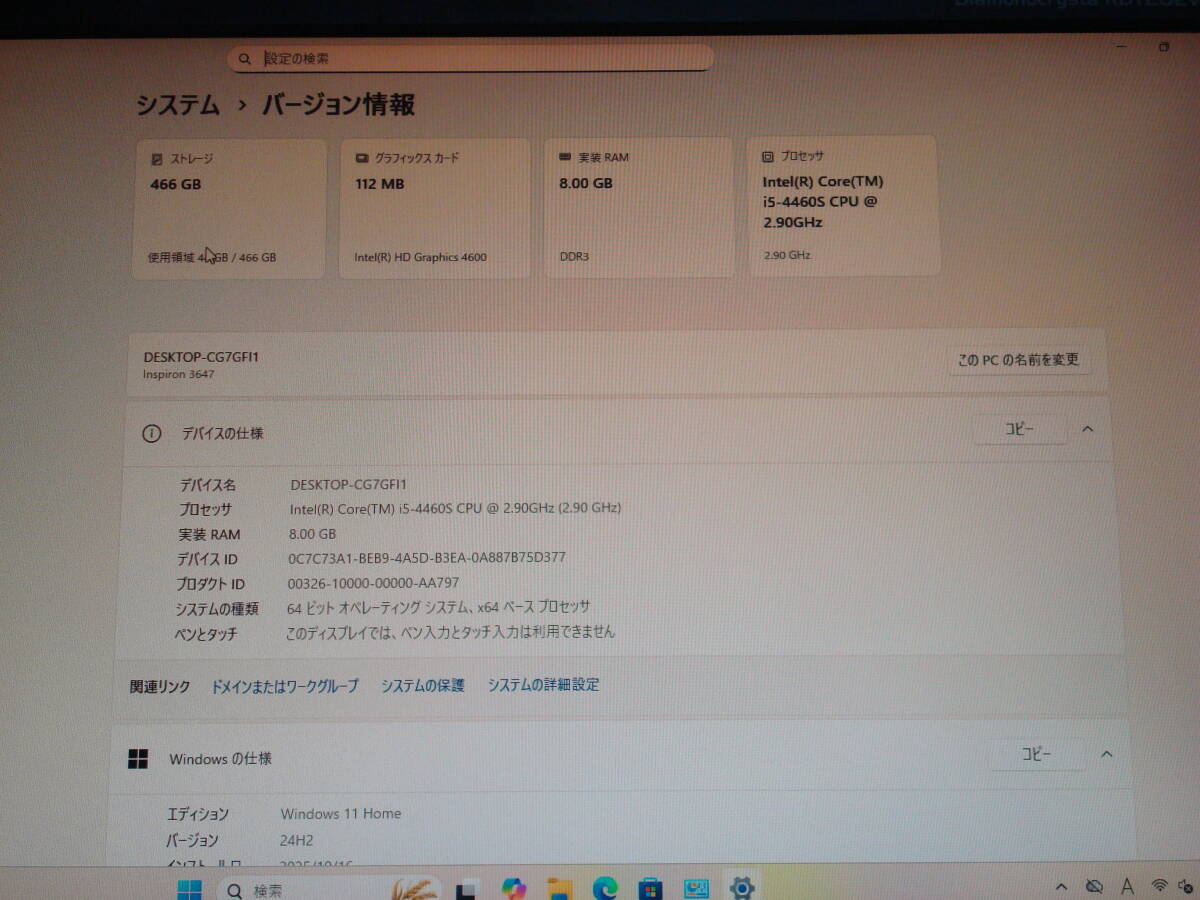Open Microsoft Store from taskbar

pos(650,888)
